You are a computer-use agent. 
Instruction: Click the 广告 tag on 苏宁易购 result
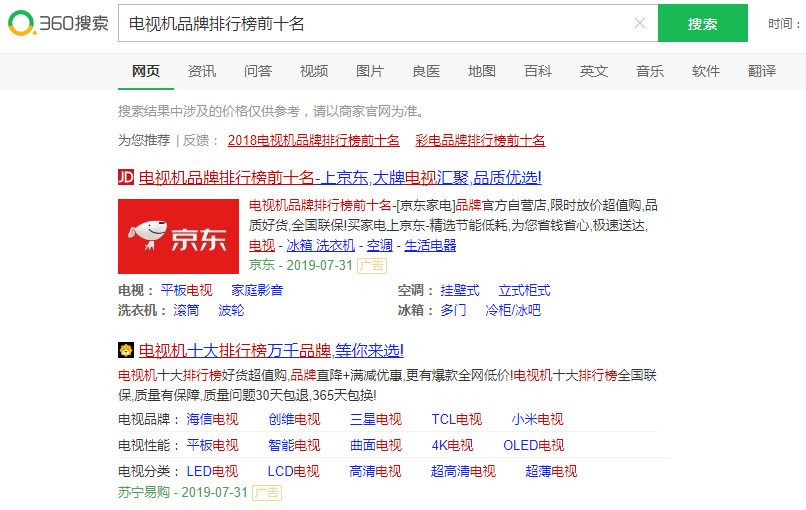click(267, 493)
